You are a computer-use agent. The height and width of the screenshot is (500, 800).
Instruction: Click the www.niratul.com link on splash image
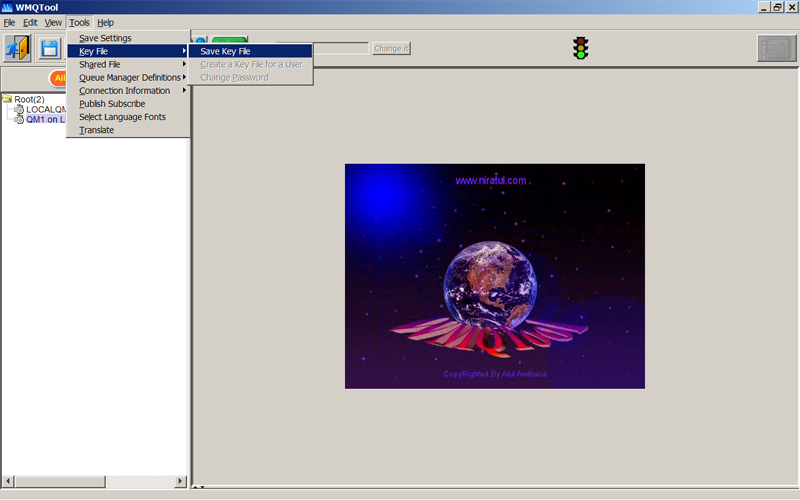pyautogui.click(x=491, y=180)
